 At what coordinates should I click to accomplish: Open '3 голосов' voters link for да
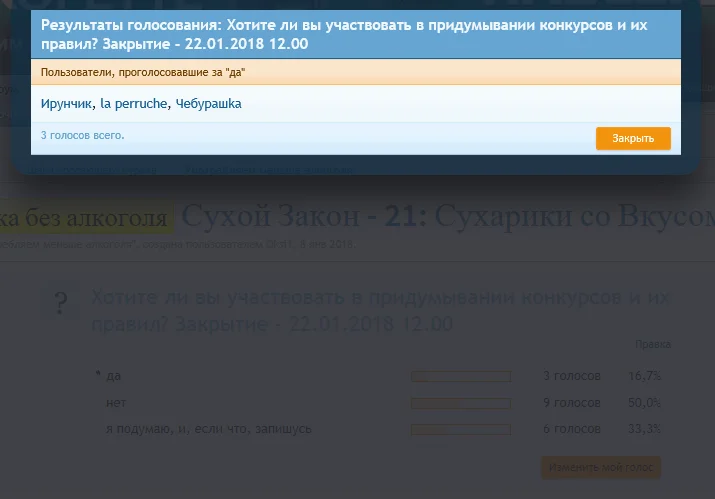tap(572, 376)
